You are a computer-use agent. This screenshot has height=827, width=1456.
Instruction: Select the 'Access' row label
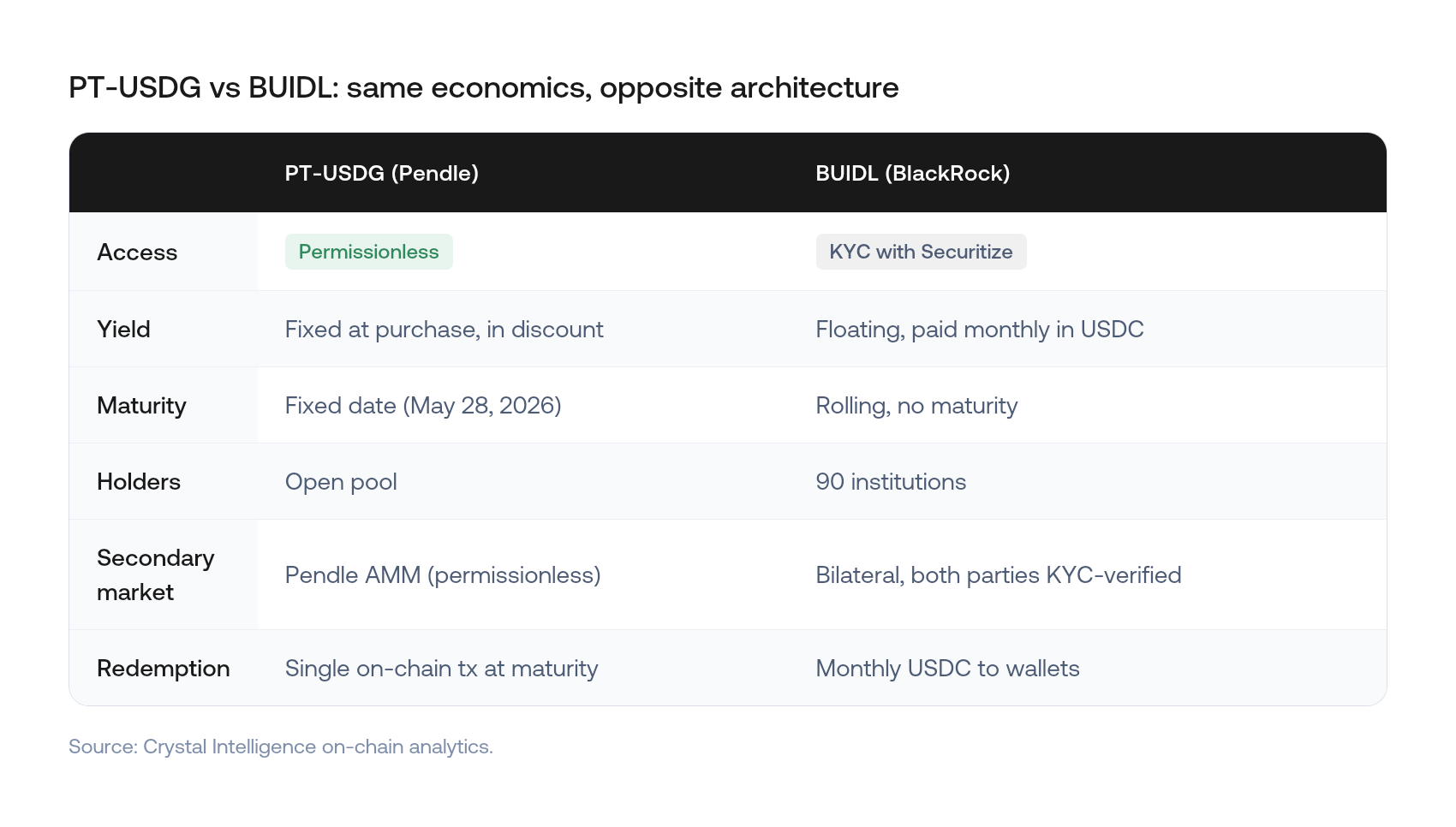[x=137, y=253]
